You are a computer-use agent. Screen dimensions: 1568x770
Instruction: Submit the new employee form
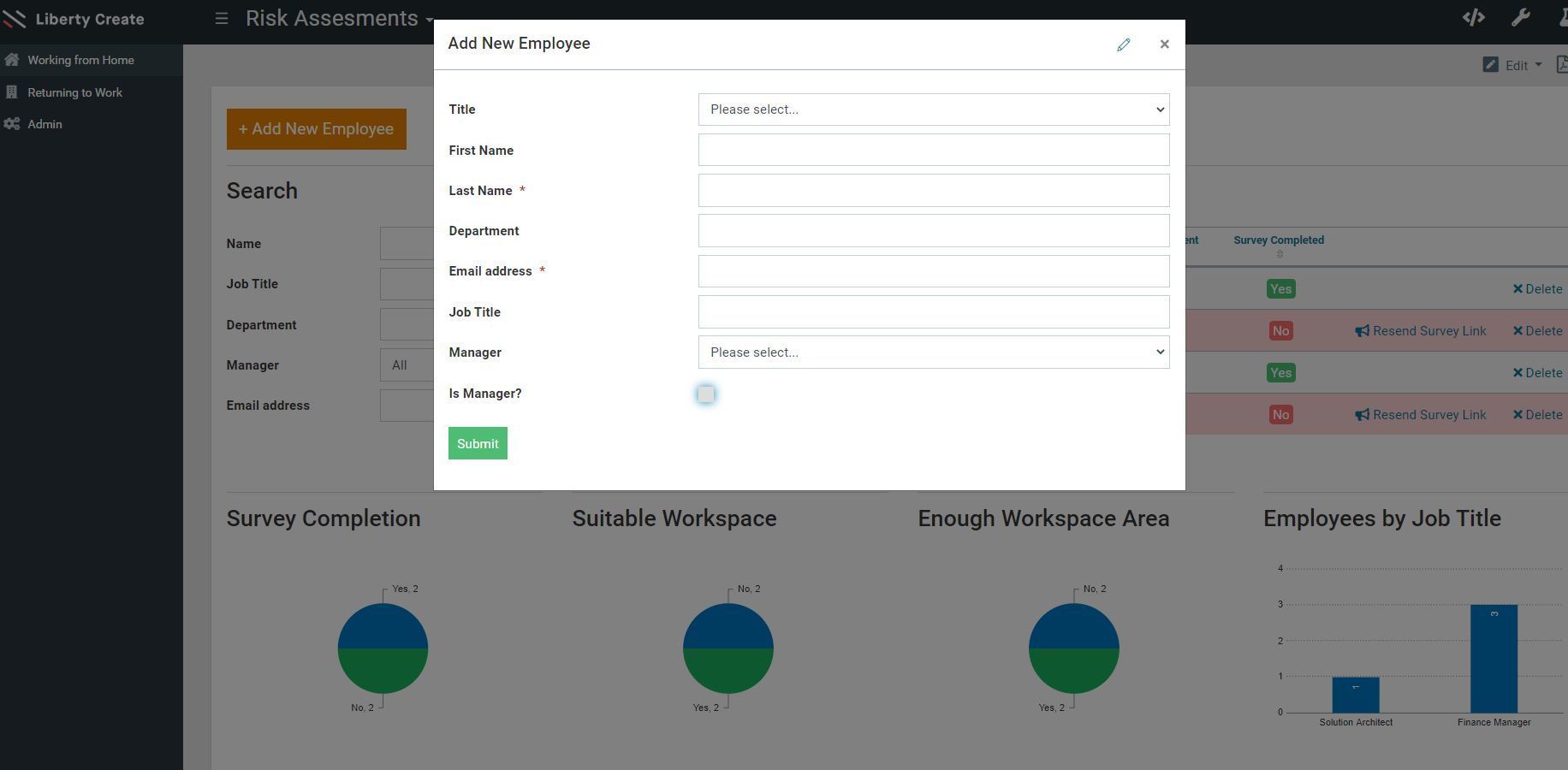pos(478,443)
